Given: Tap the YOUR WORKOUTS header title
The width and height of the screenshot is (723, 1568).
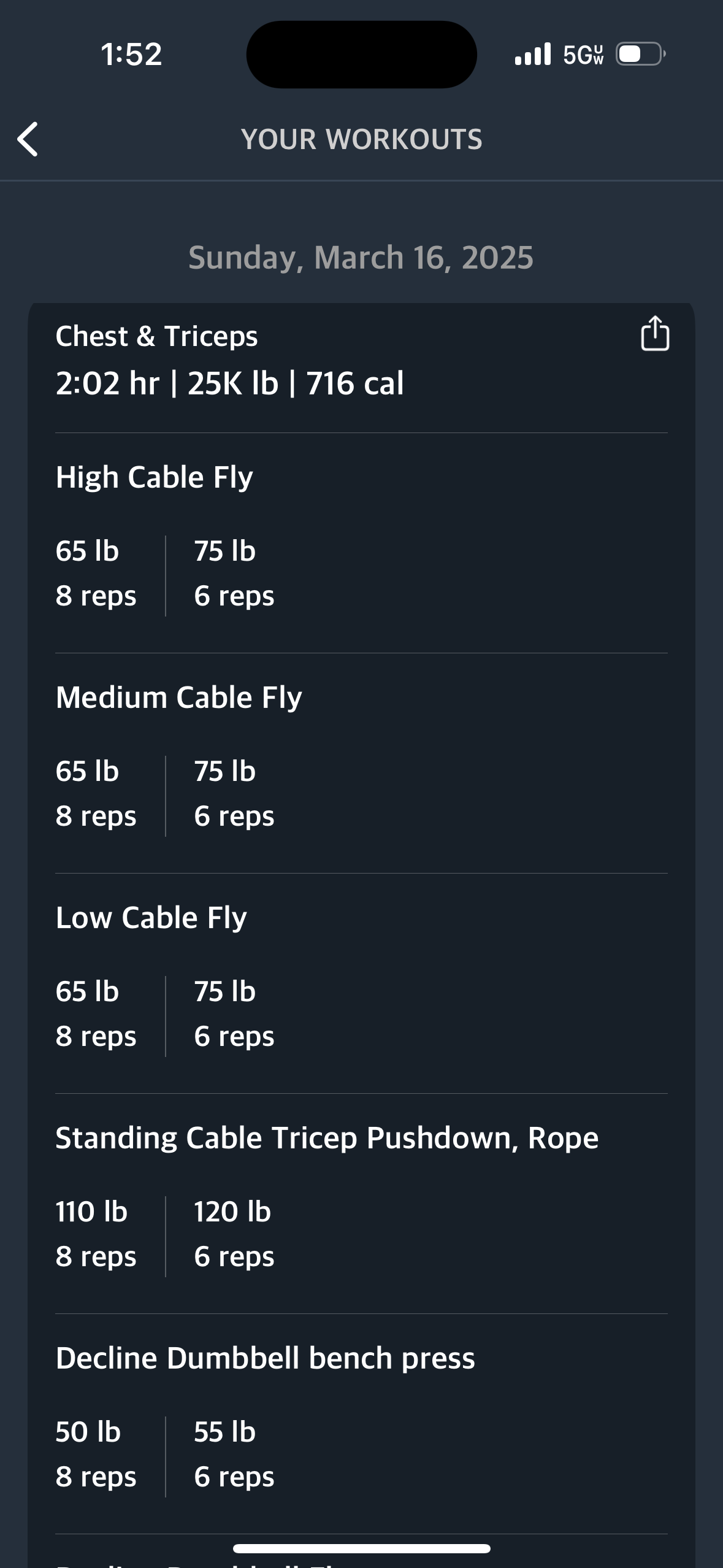Looking at the screenshot, I should pyautogui.click(x=362, y=139).
